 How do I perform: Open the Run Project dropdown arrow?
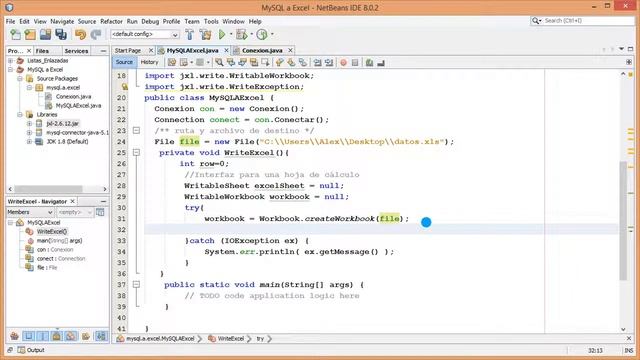(x=231, y=35)
